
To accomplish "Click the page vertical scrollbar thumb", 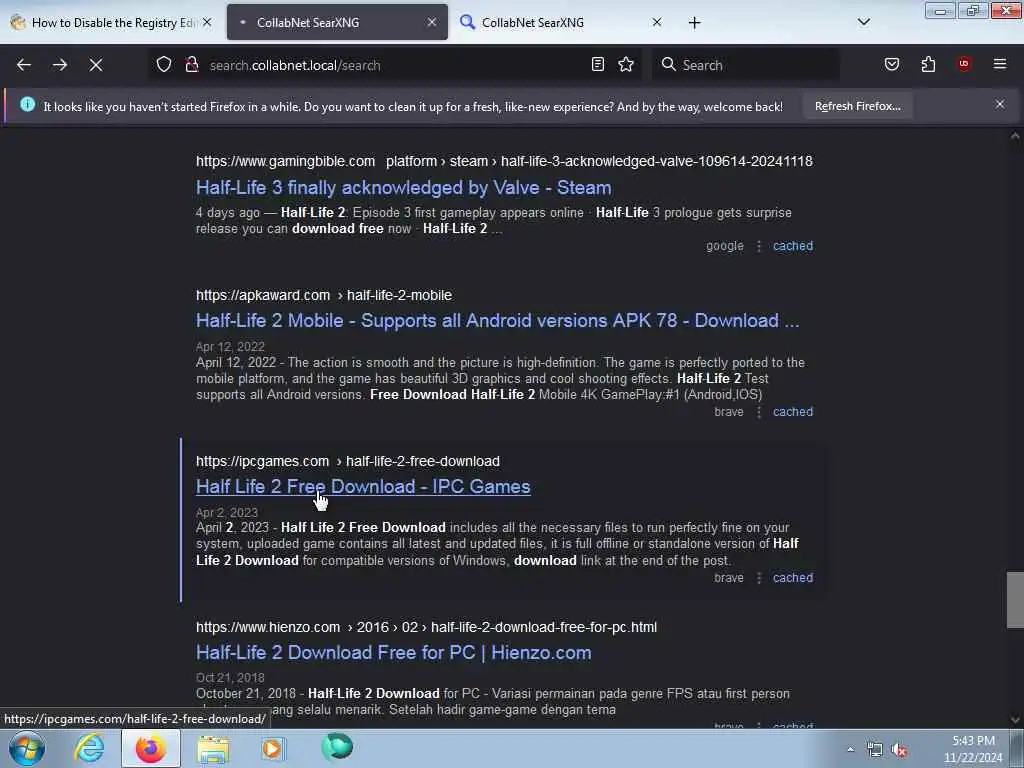I will click(1015, 600).
